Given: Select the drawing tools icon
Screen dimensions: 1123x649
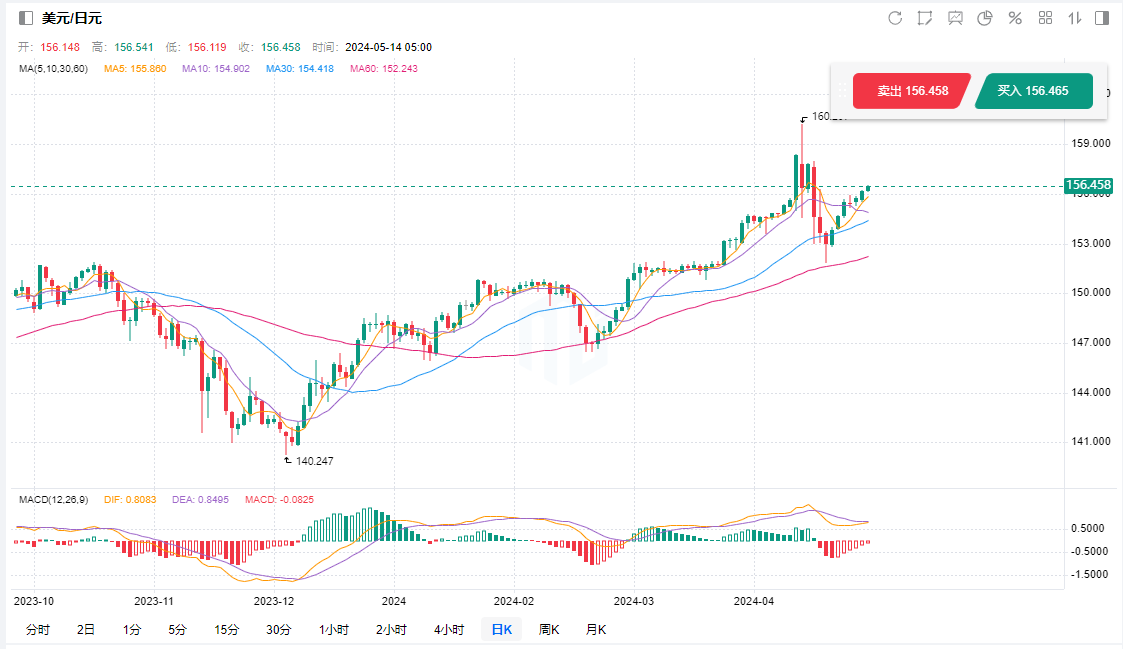Looking at the screenshot, I should [x=925, y=18].
